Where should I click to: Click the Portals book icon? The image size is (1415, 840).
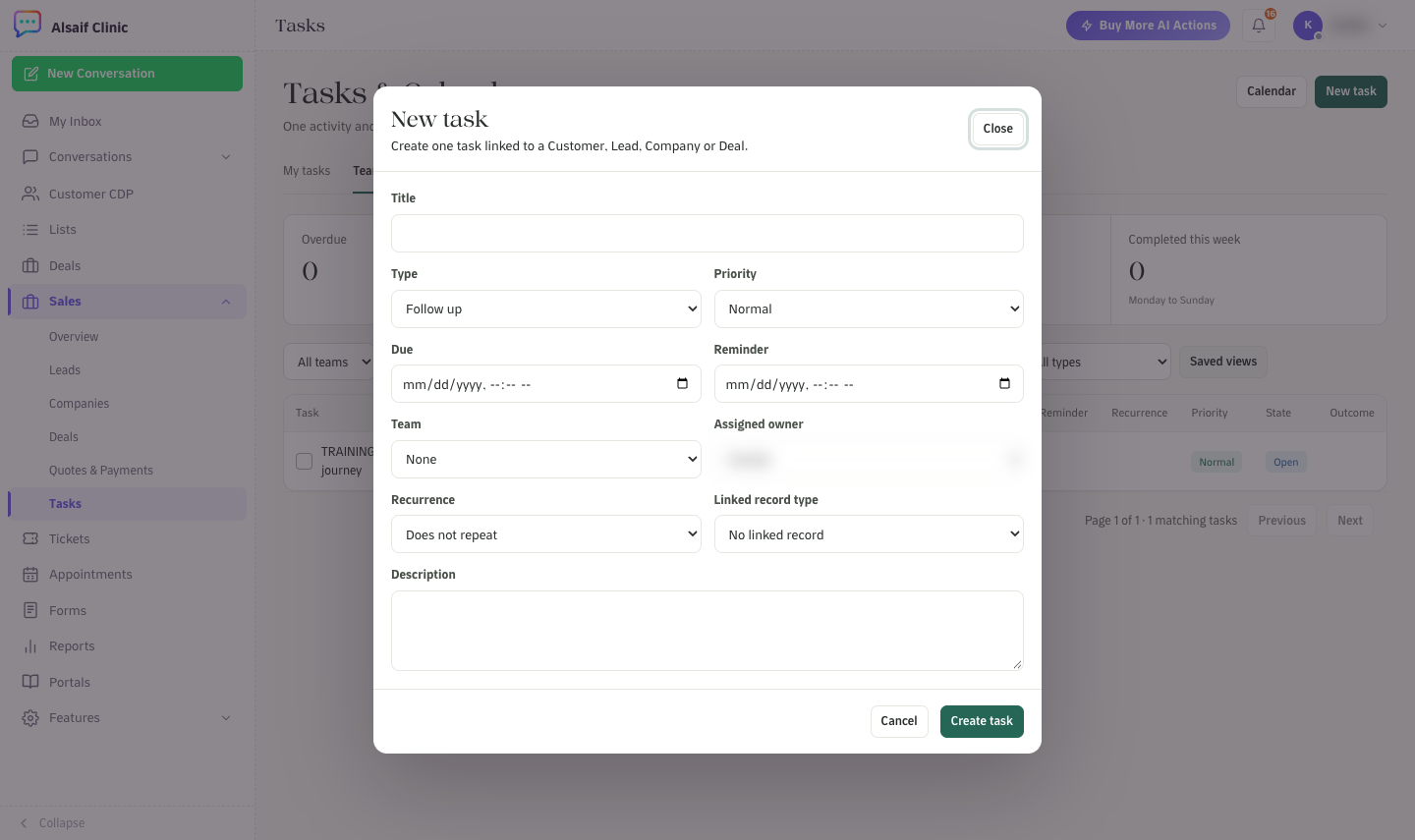(x=30, y=682)
